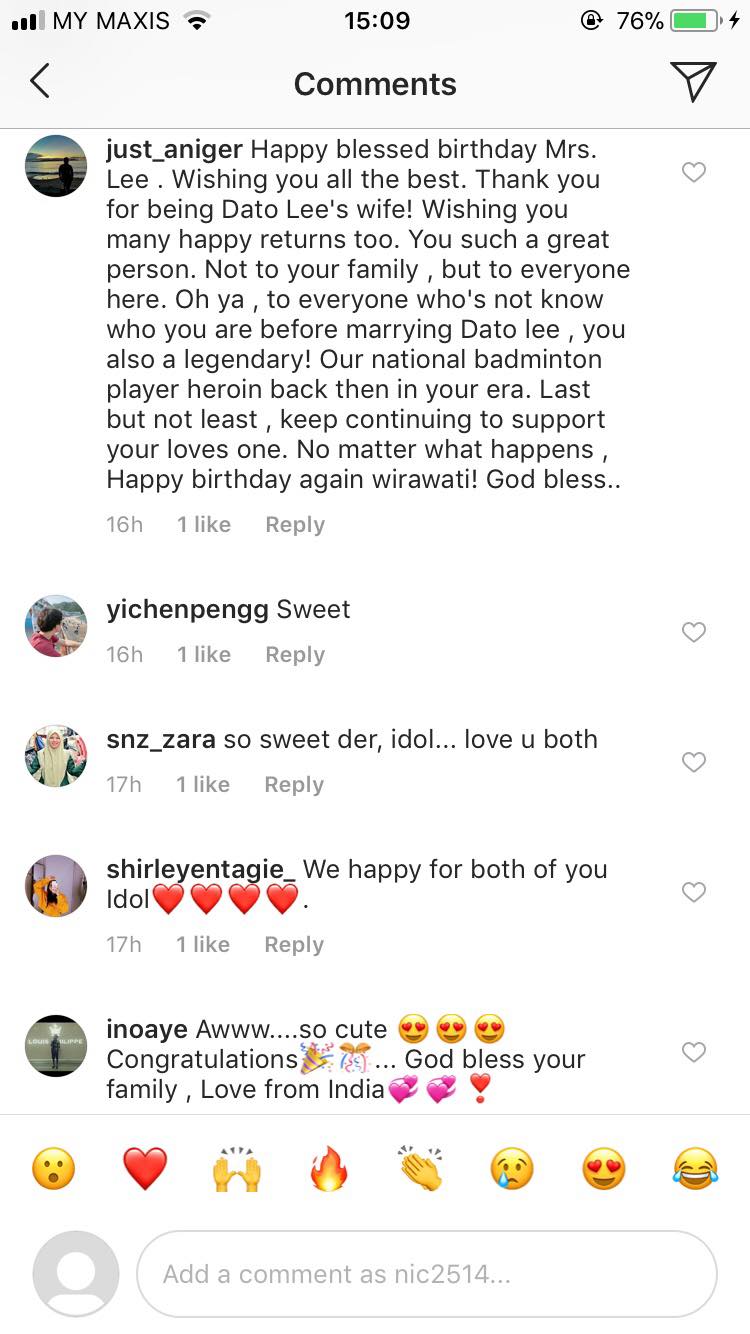The image size is (750, 1334).
Task: Reply to just_aniger's comment
Action: click(x=294, y=524)
